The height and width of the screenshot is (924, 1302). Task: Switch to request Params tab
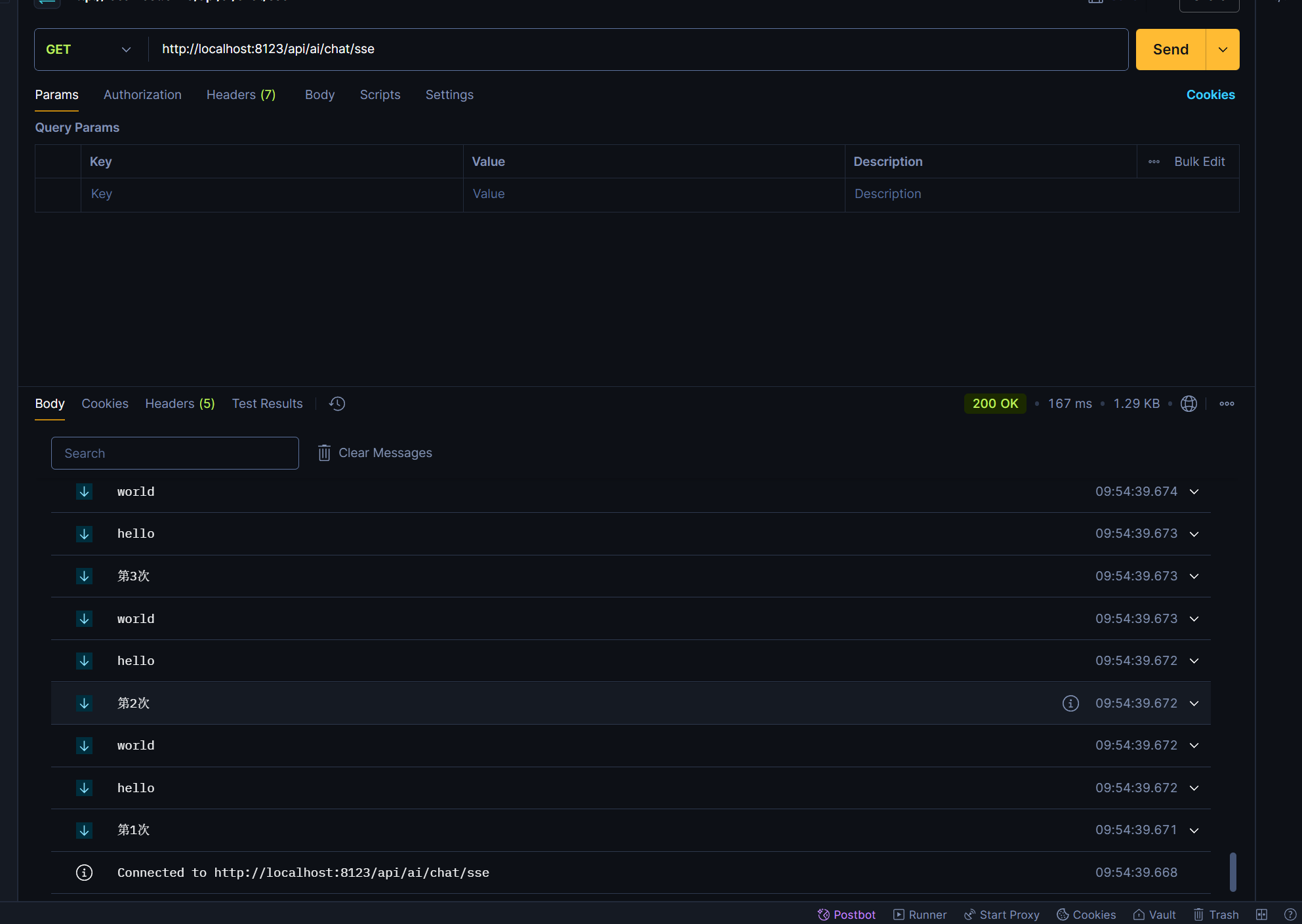point(56,94)
